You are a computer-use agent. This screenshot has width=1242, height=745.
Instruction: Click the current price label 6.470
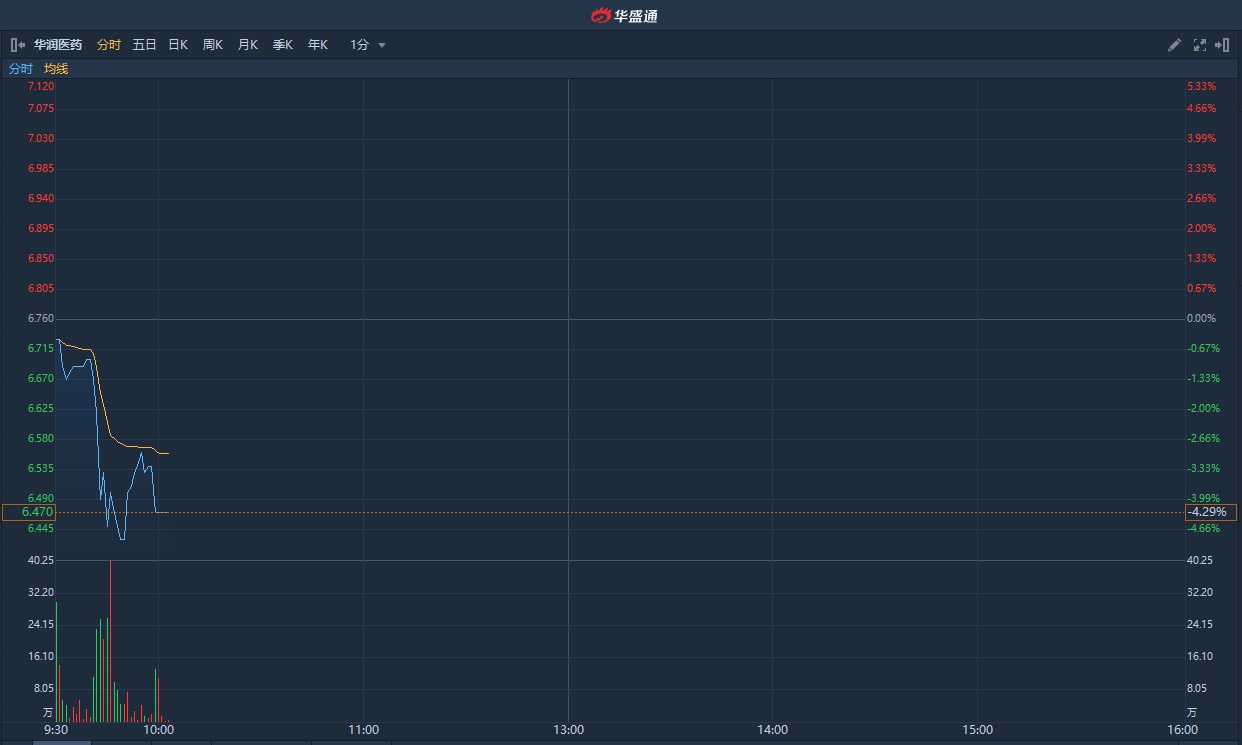coord(29,512)
